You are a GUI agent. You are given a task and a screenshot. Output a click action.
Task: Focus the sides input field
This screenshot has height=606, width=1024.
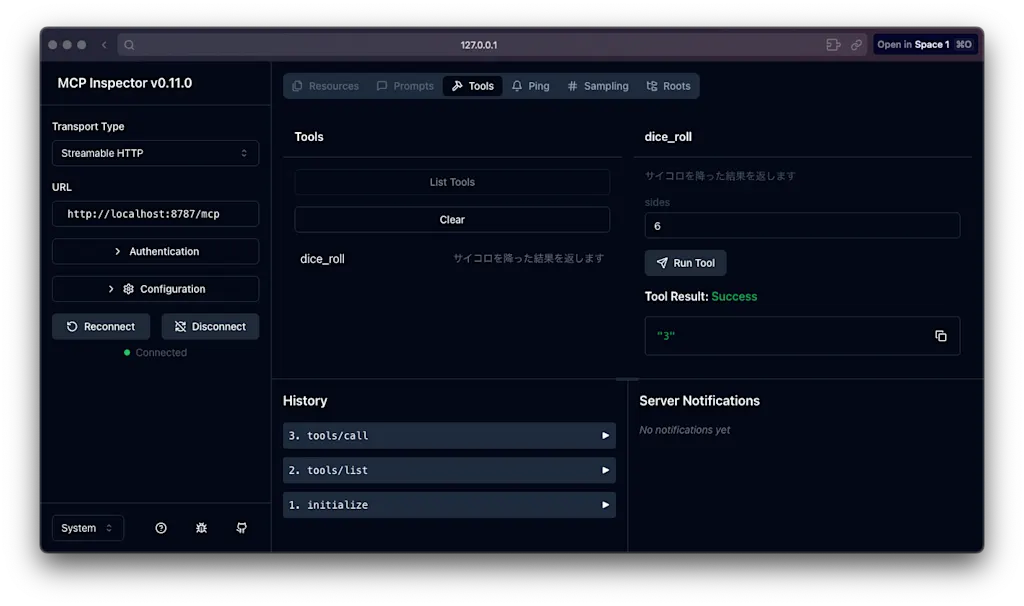pos(802,226)
